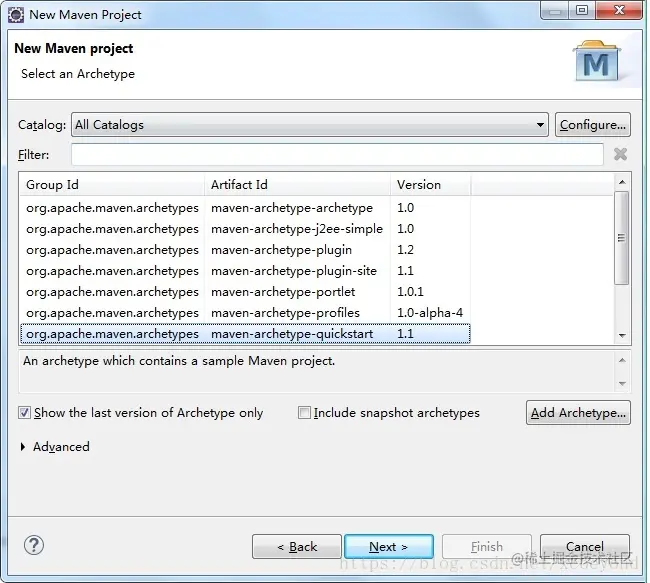Image resolution: width=650 pixels, height=583 pixels.
Task: Sort by the Artifact Id column header
Action: [x=297, y=185]
